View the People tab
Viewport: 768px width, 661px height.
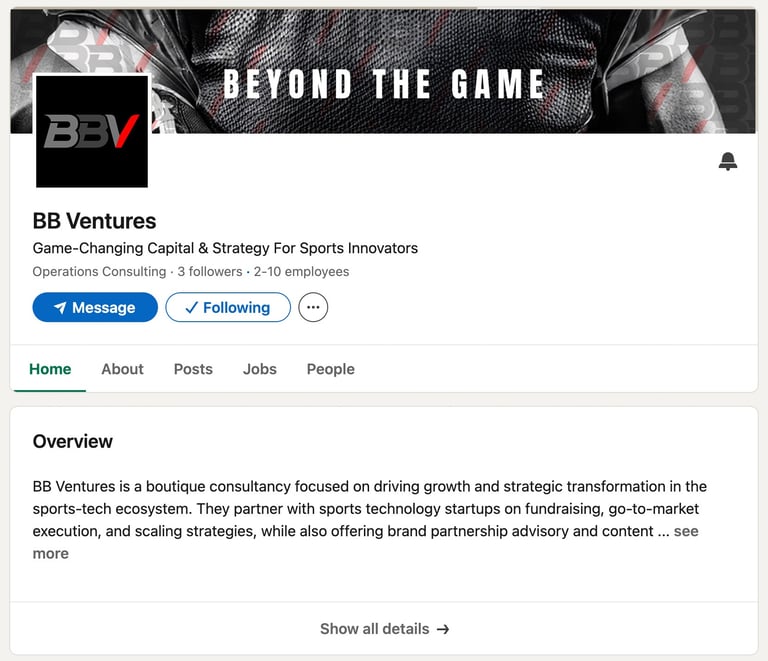coord(330,369)
